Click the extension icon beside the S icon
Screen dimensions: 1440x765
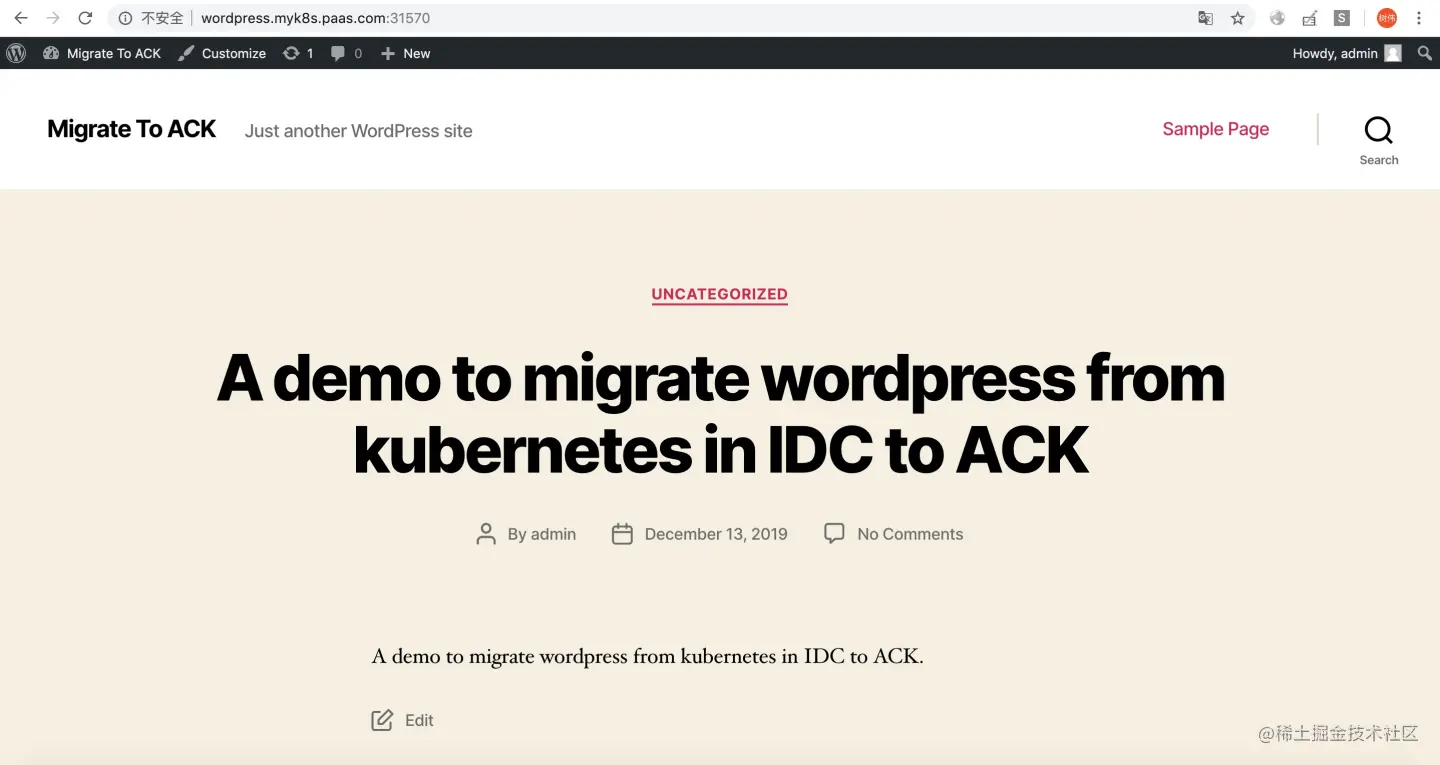(1310, 18)
